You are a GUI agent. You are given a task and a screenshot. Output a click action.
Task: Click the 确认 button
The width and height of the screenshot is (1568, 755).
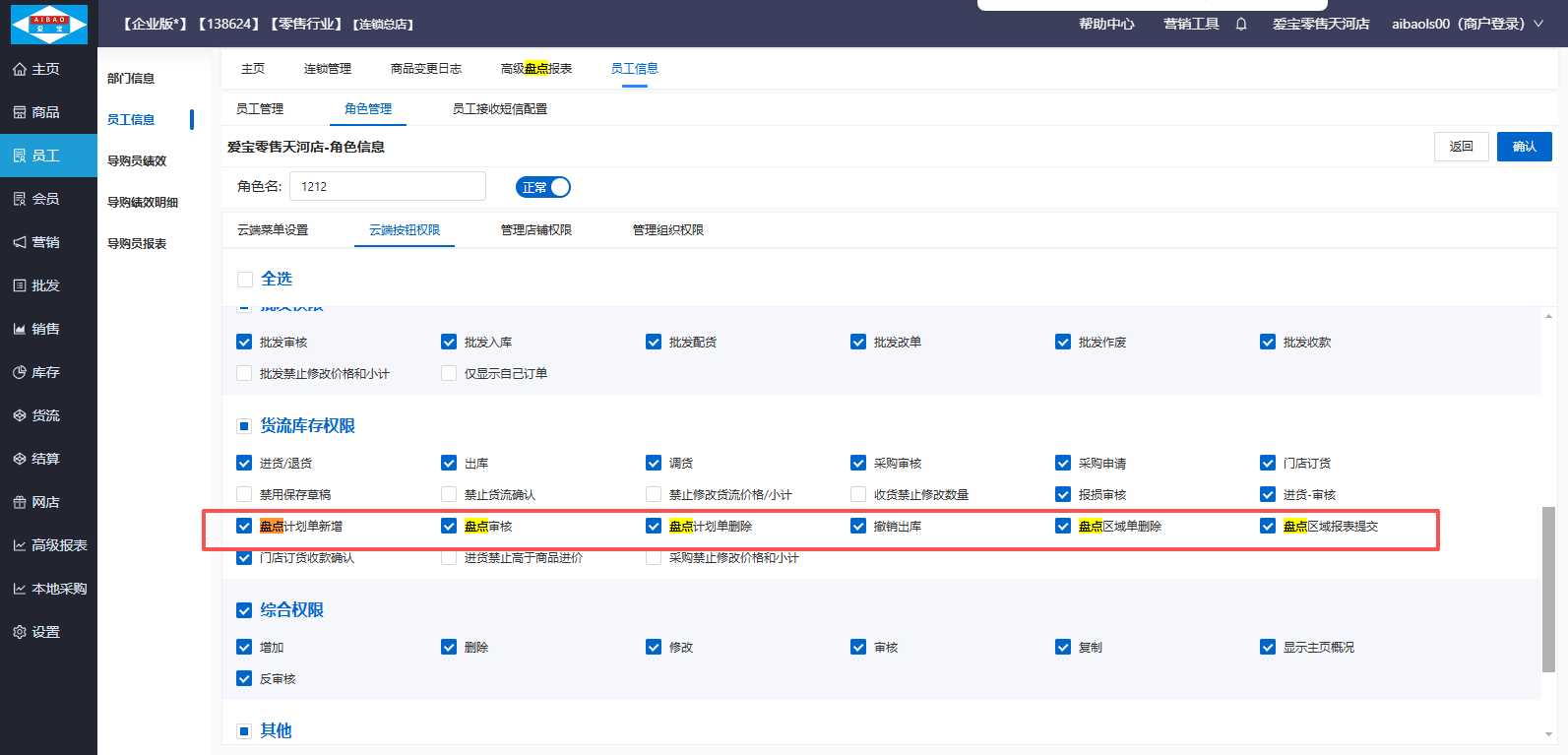[x=1524, y=147]
